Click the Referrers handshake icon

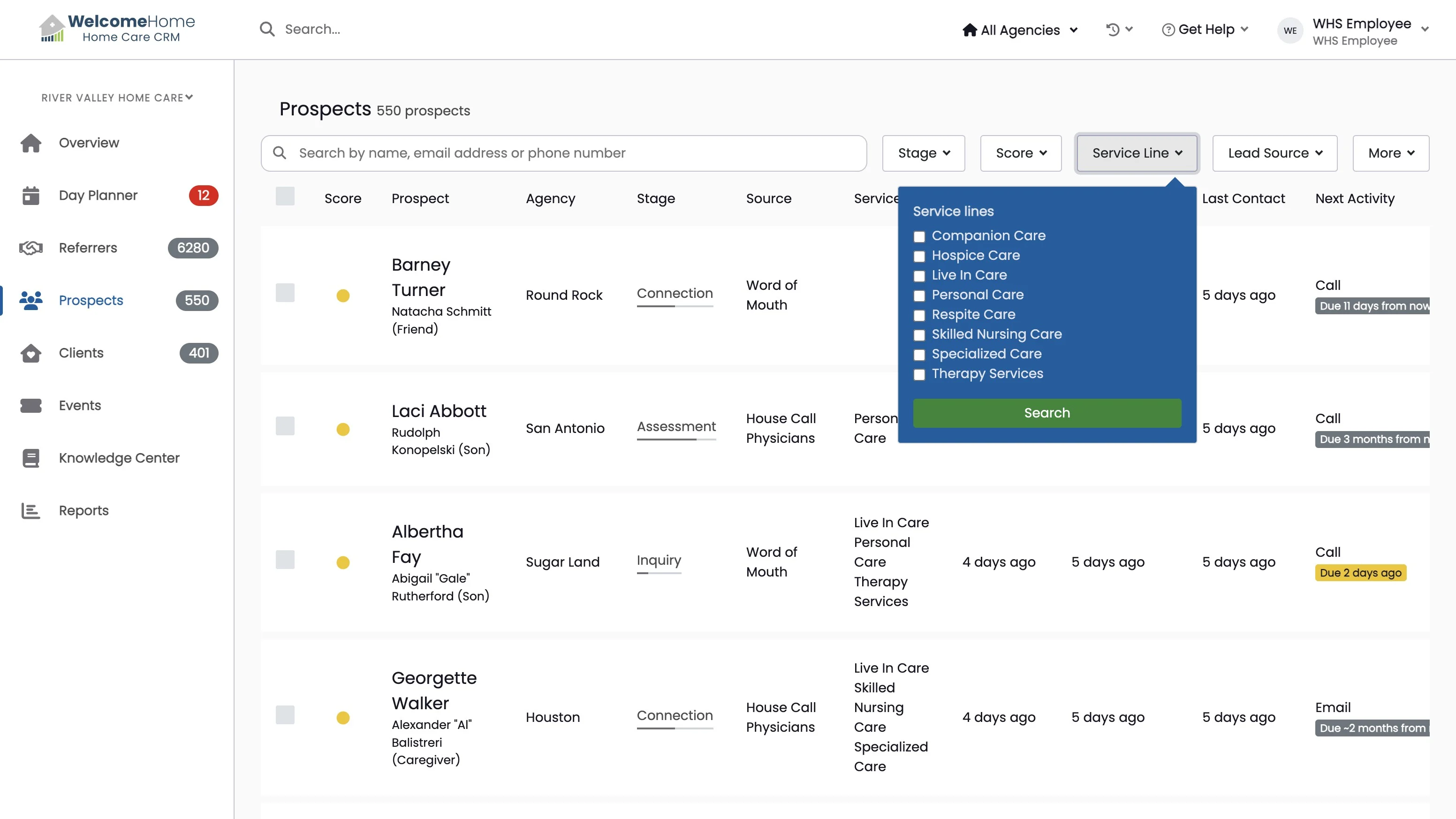click(x=31, y=248)
